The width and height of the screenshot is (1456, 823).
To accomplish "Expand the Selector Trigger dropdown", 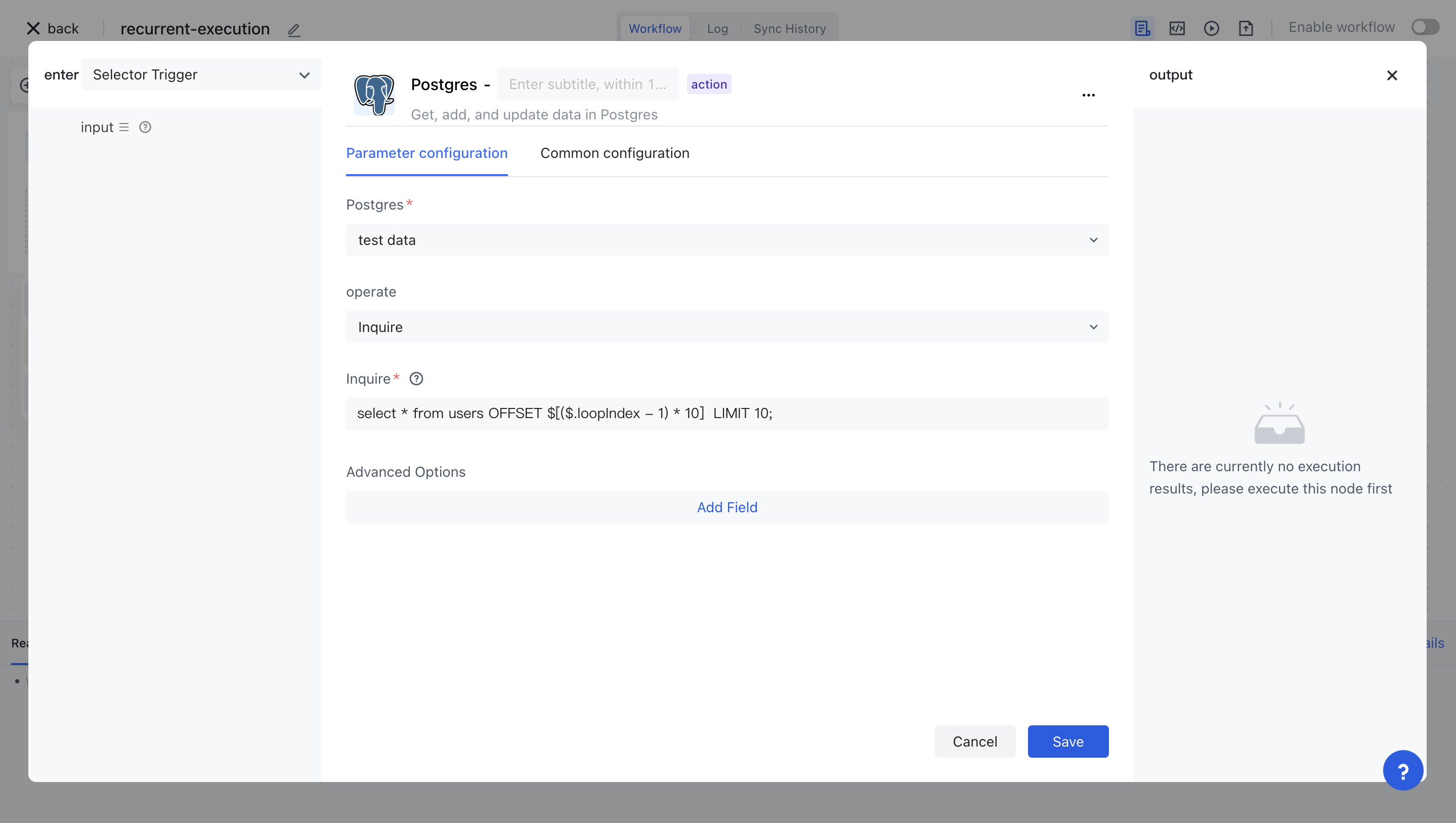I will pyautogui.click(x=201, y=75).
